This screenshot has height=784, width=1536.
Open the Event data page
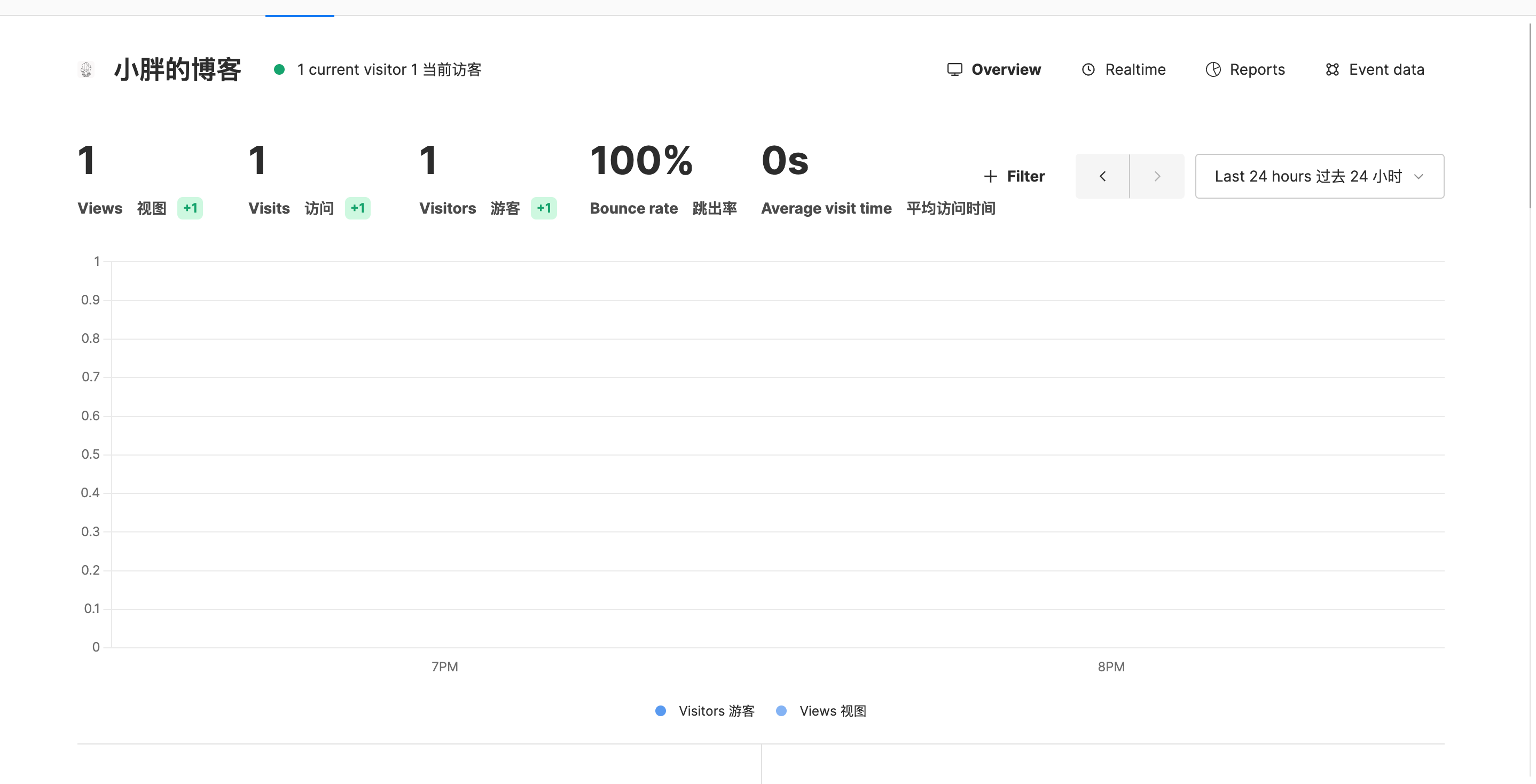pyautogui.click(x=1386, y=69)
